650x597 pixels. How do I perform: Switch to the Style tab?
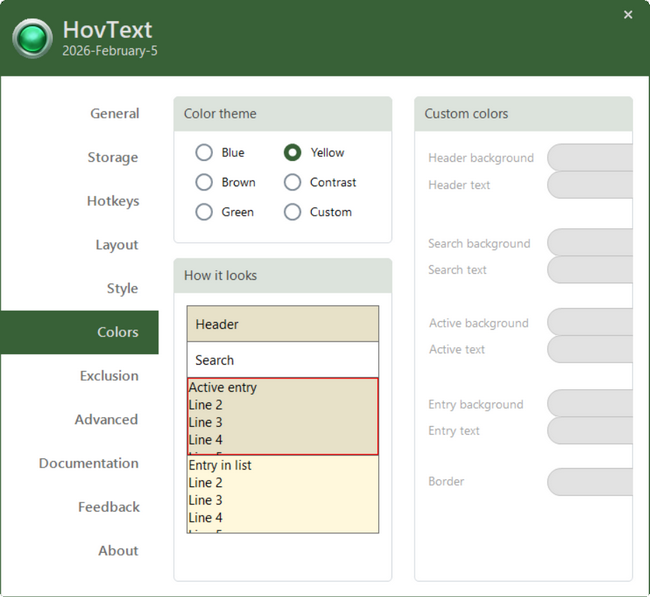[122, 289]
